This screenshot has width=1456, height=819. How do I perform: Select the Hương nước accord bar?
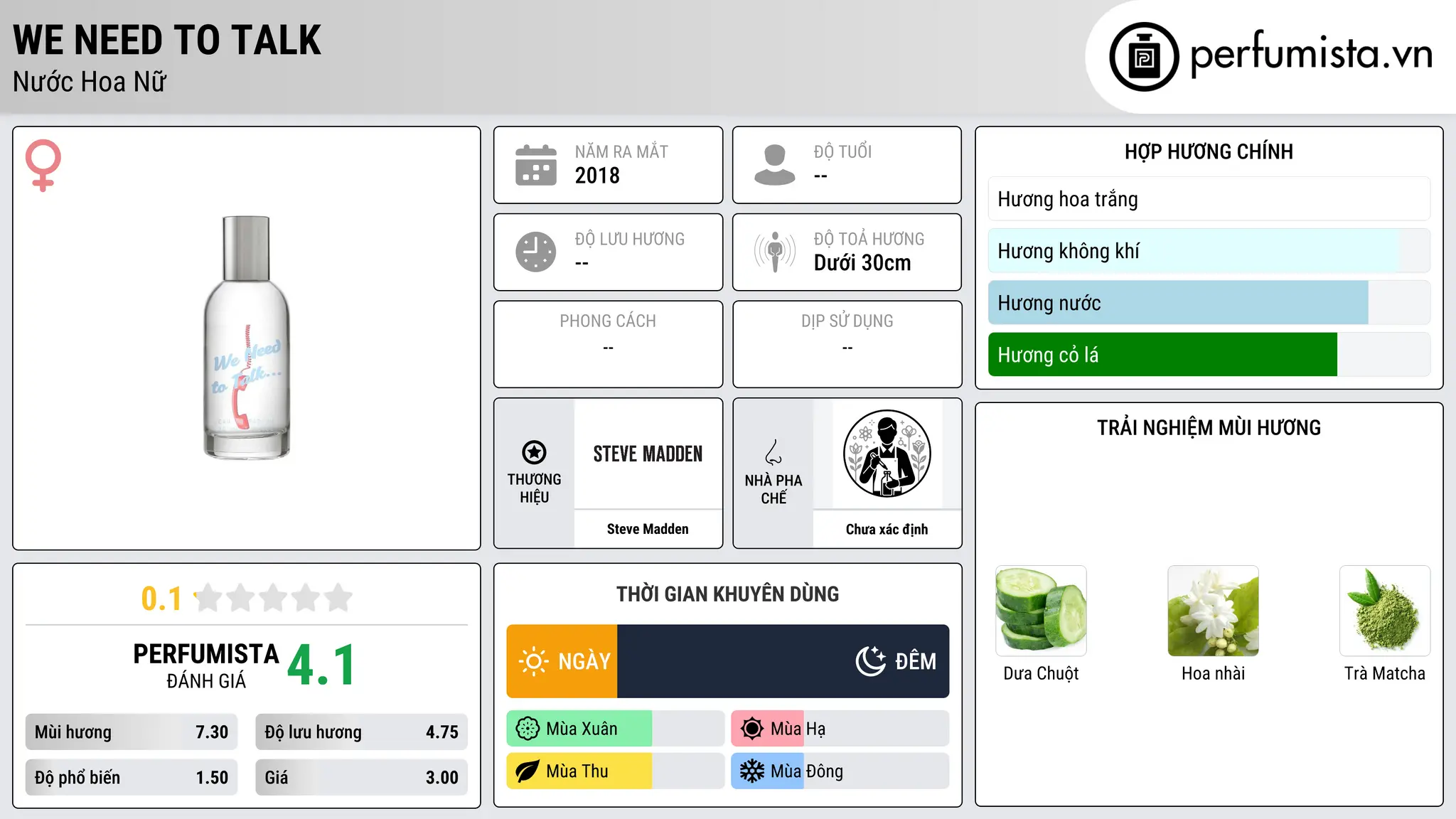point(1209,303)
